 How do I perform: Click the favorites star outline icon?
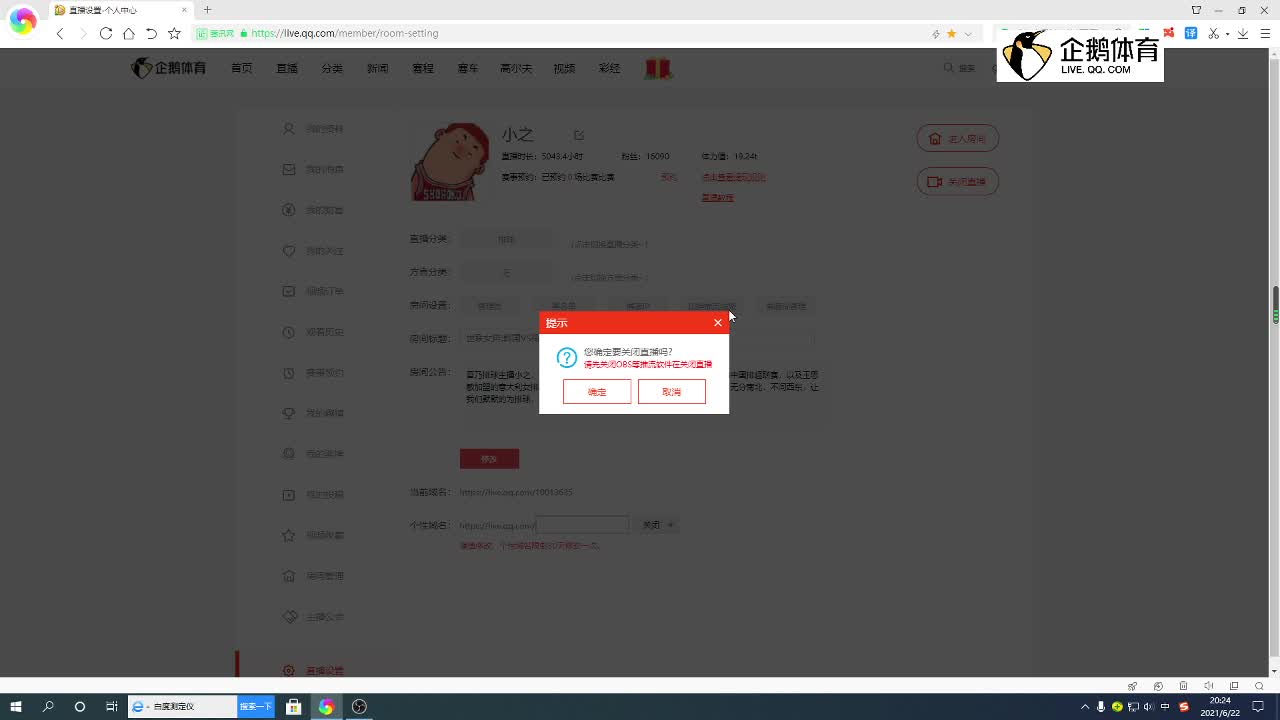coord(174,33)
